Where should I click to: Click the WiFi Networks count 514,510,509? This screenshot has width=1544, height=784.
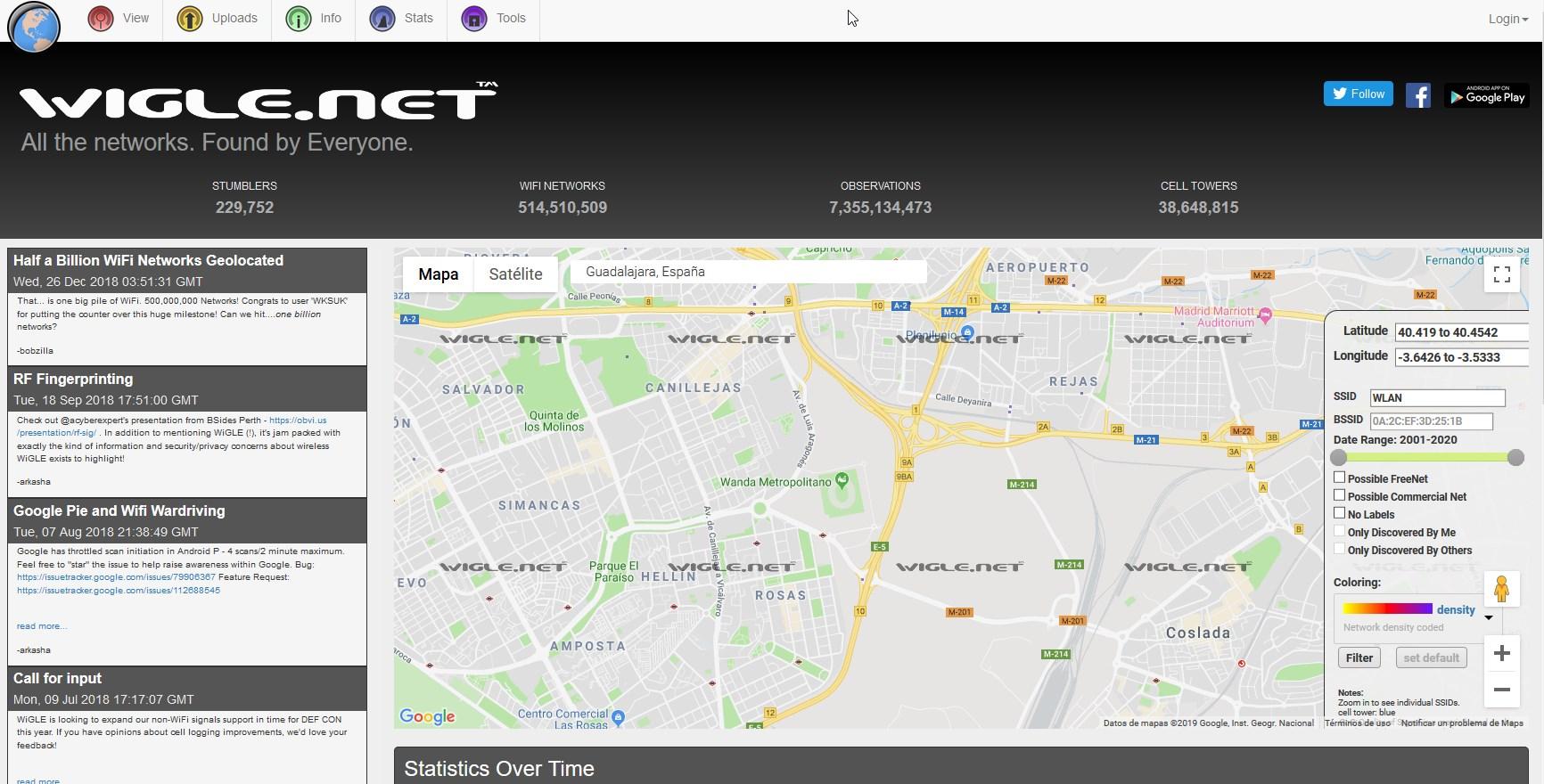(x=563, y=208)
